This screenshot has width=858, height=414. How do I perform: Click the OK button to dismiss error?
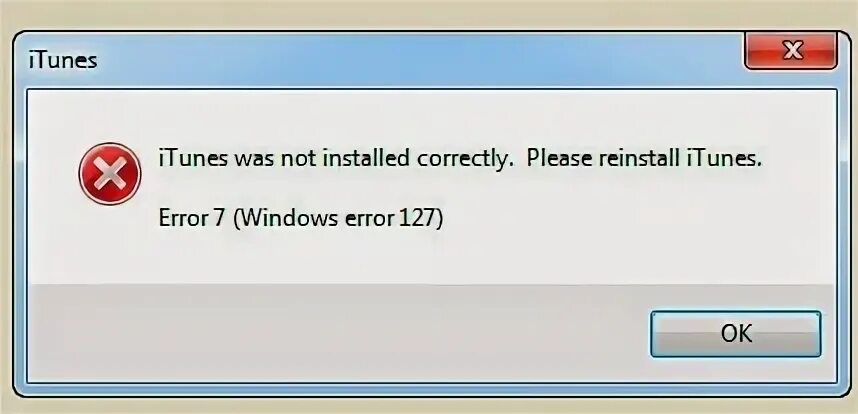[x=735, y=334]
